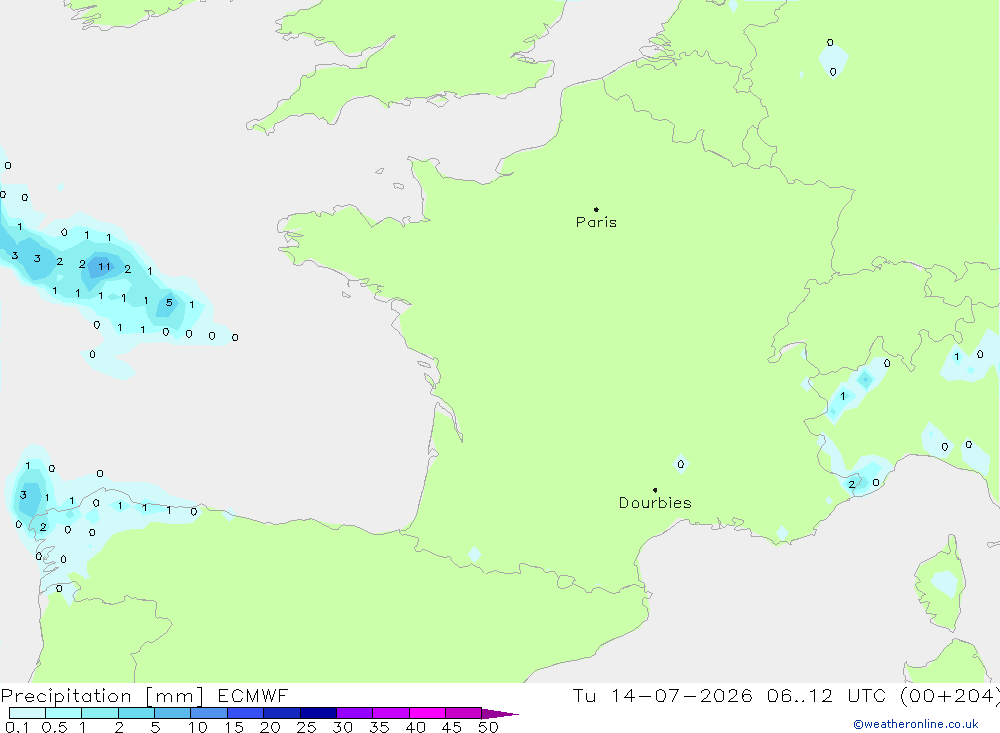Click the legend label '25'
The height and width of the screenshot is (733, 1000).
click(306, 727)
